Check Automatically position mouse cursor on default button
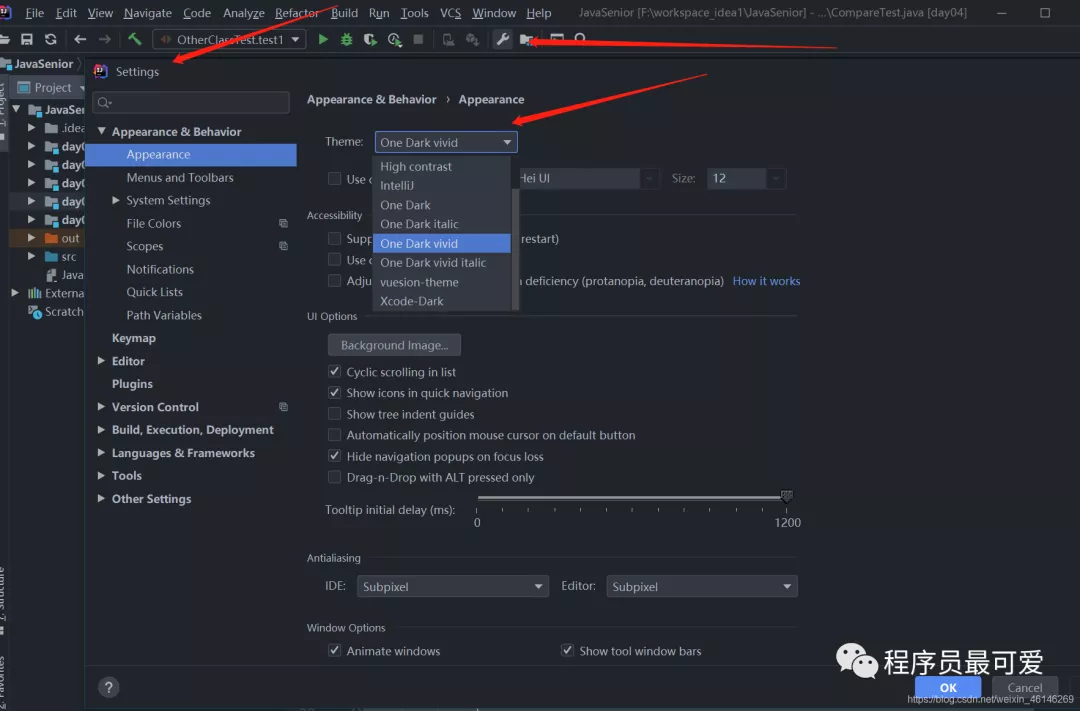This screenshot has height=711, width=1080. click(x=335, y=435)
